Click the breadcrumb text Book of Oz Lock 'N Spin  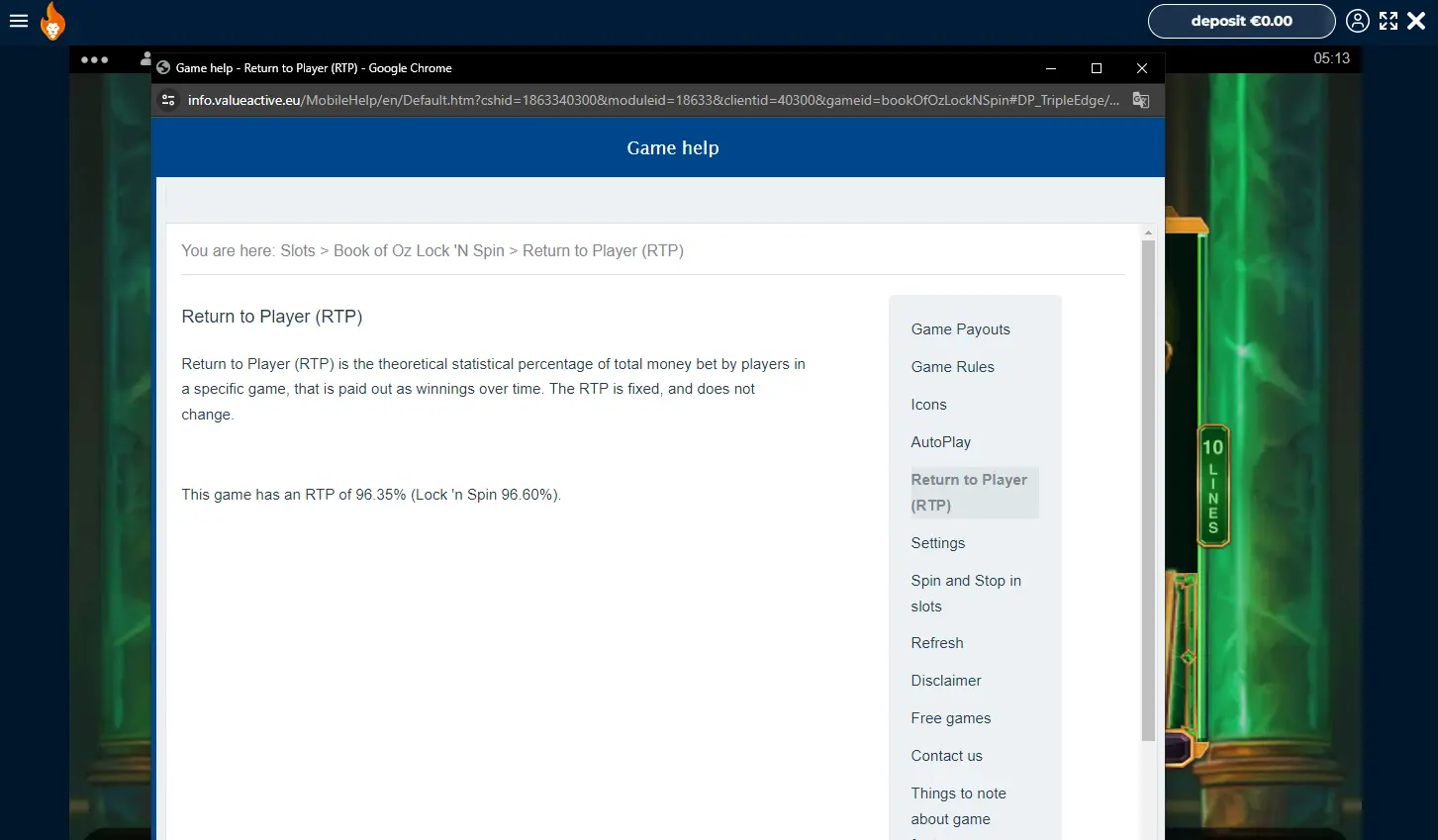[419, 251]
